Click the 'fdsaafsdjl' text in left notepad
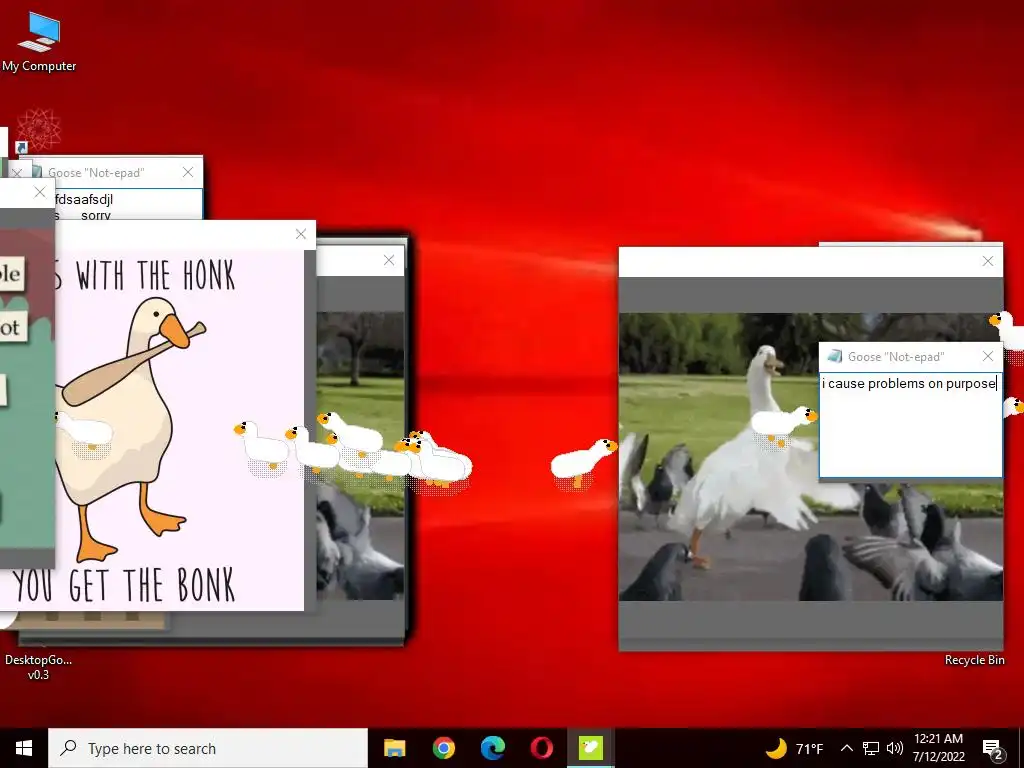 point(84,200)
